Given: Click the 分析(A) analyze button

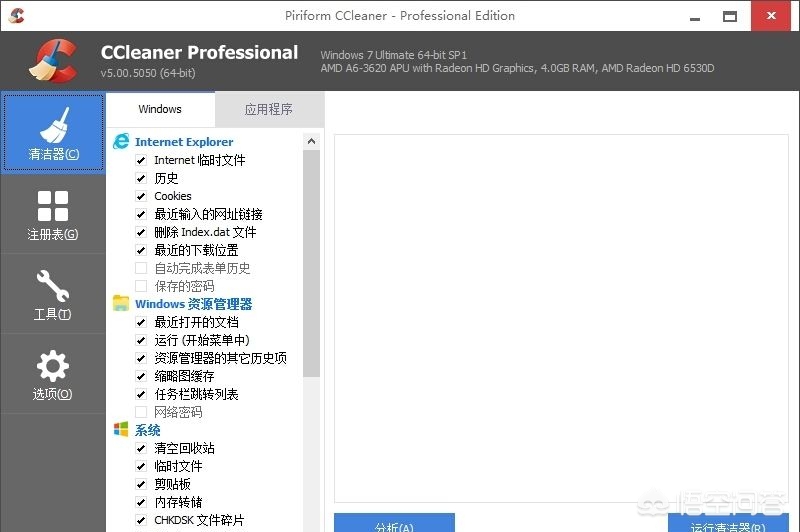Looking at the screenshot, I should [x=394, y=523].
